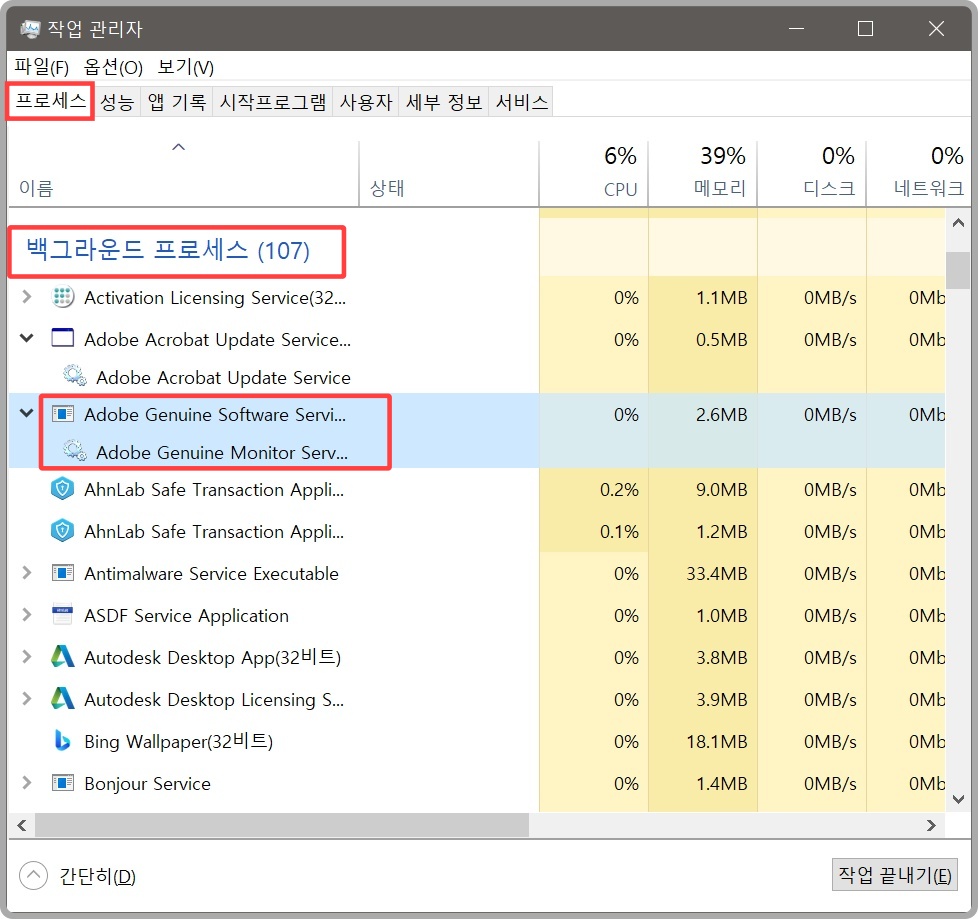Click the Antimalware Service Executable icon
978x919 pixels.
point(62,573)
